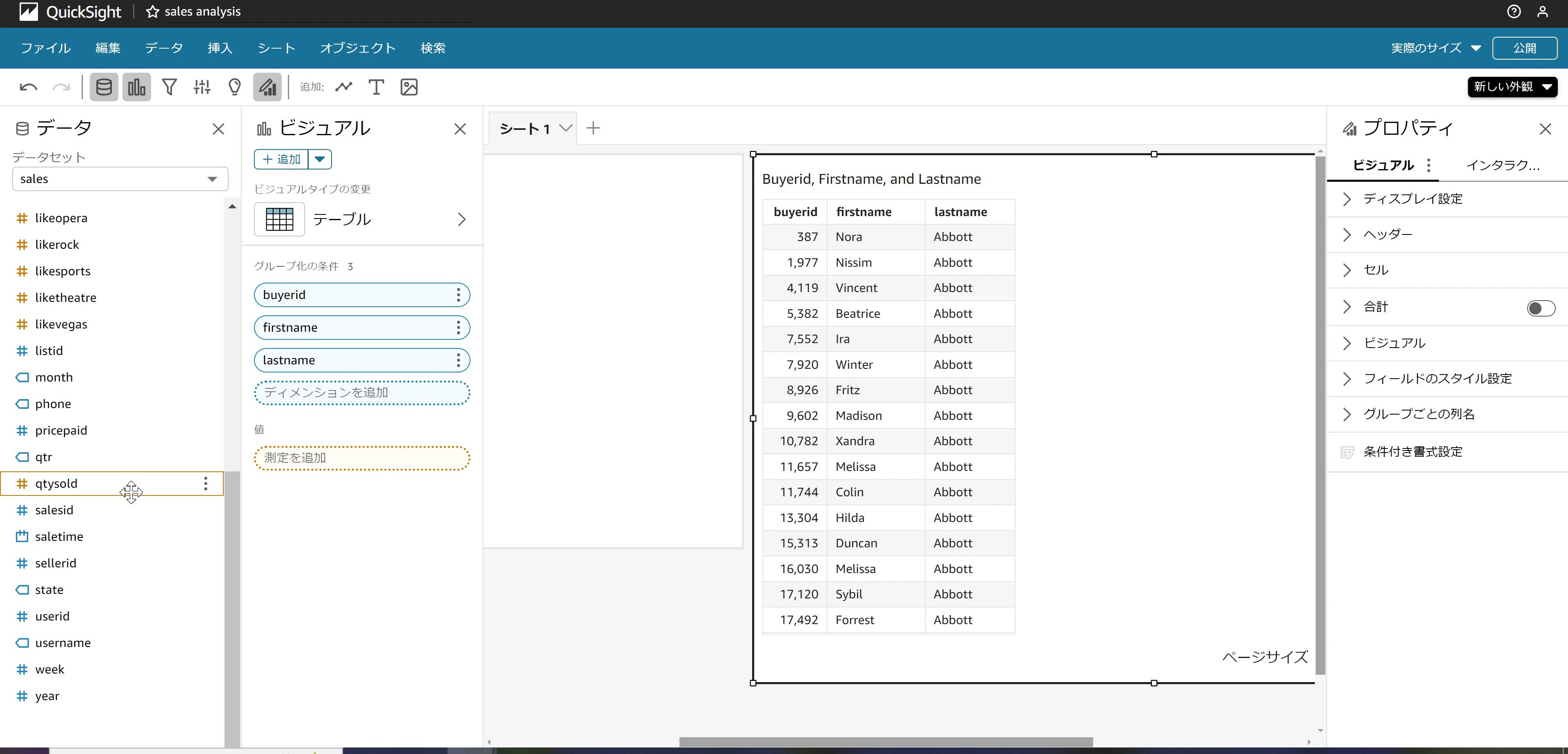
Task: Open the データ menu
Action: pyautogui.click(x=164, y=48)
